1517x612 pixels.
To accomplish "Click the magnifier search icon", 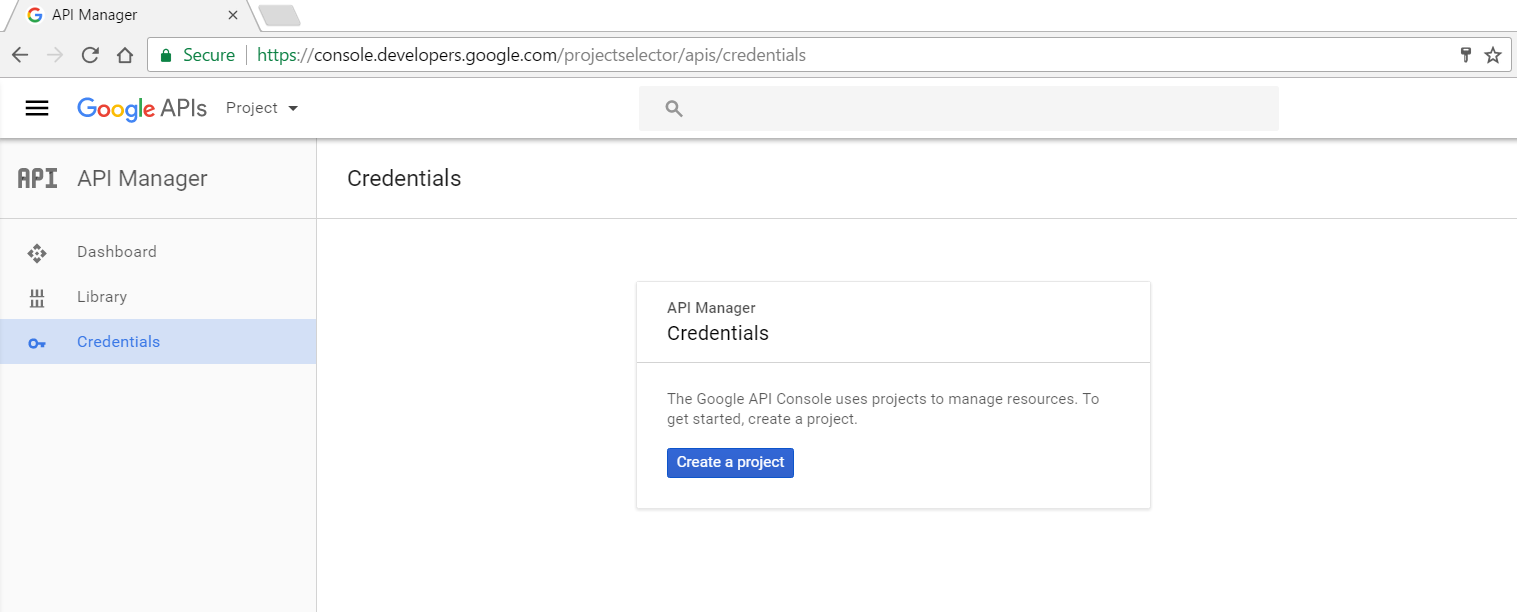I will (x=674, y=109).
